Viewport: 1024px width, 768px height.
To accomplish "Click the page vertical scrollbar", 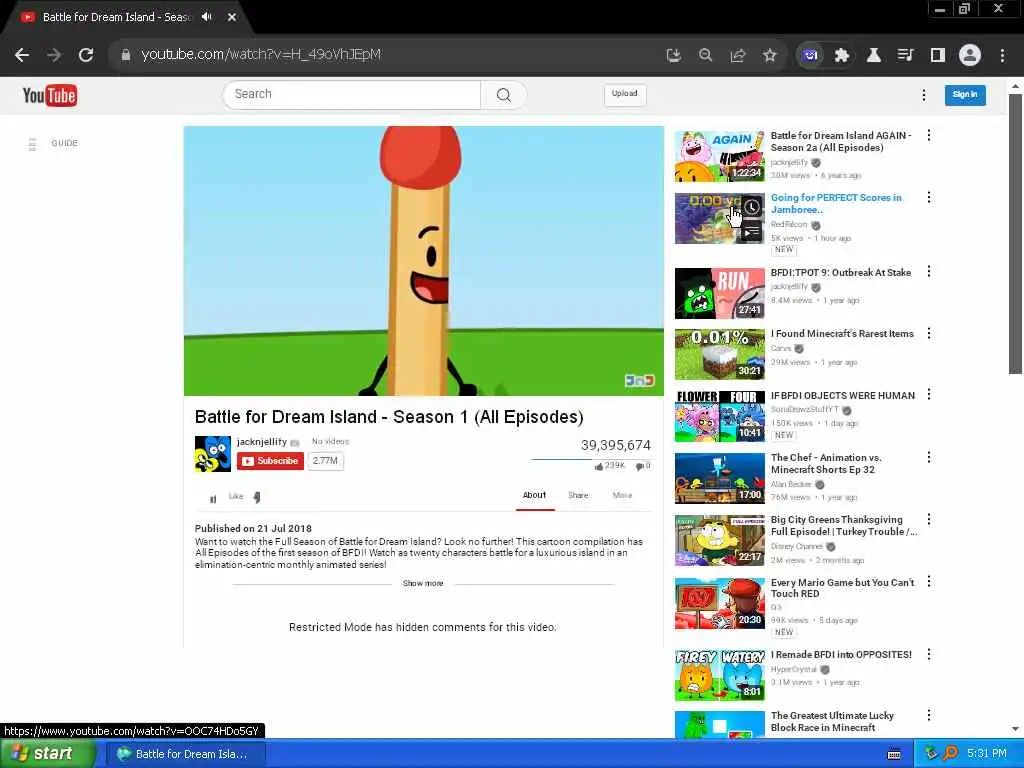I will pyautogui.click(x=1015, y=233).
